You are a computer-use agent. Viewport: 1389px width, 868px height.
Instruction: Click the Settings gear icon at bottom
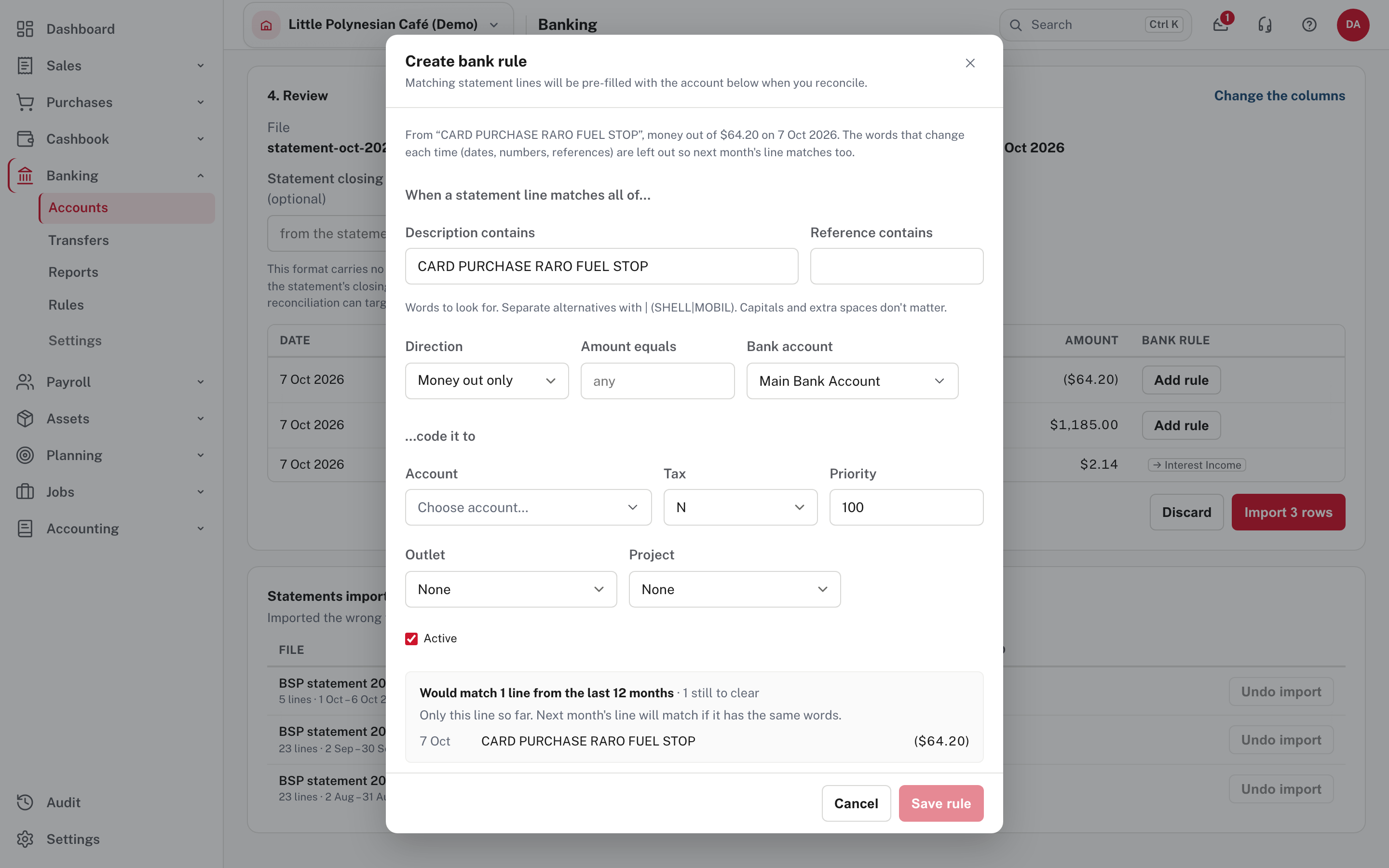[25, 839]
